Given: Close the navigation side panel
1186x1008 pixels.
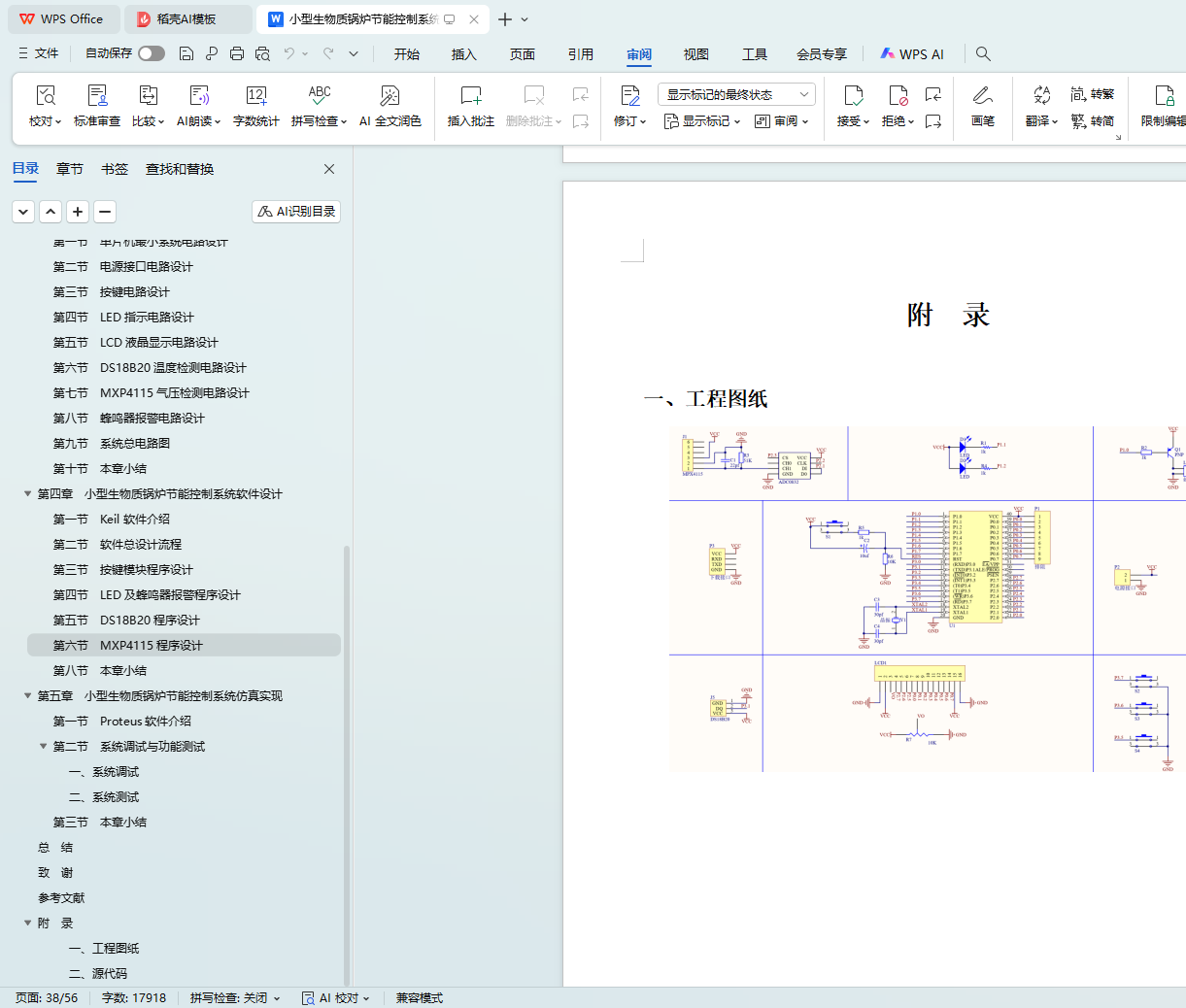Looking at the screenshot, I should tap(329, 169).
